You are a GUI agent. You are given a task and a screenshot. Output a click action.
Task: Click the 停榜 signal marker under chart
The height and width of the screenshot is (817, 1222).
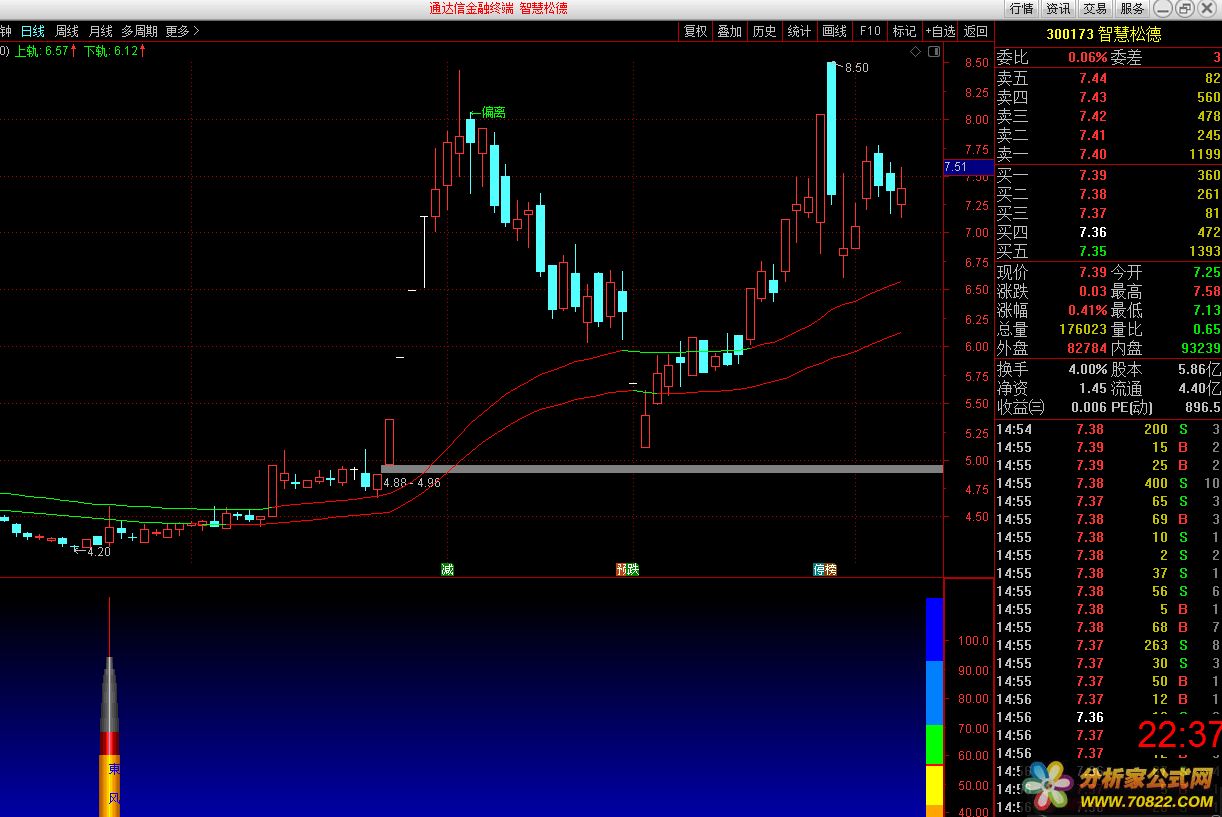(825, 569)
